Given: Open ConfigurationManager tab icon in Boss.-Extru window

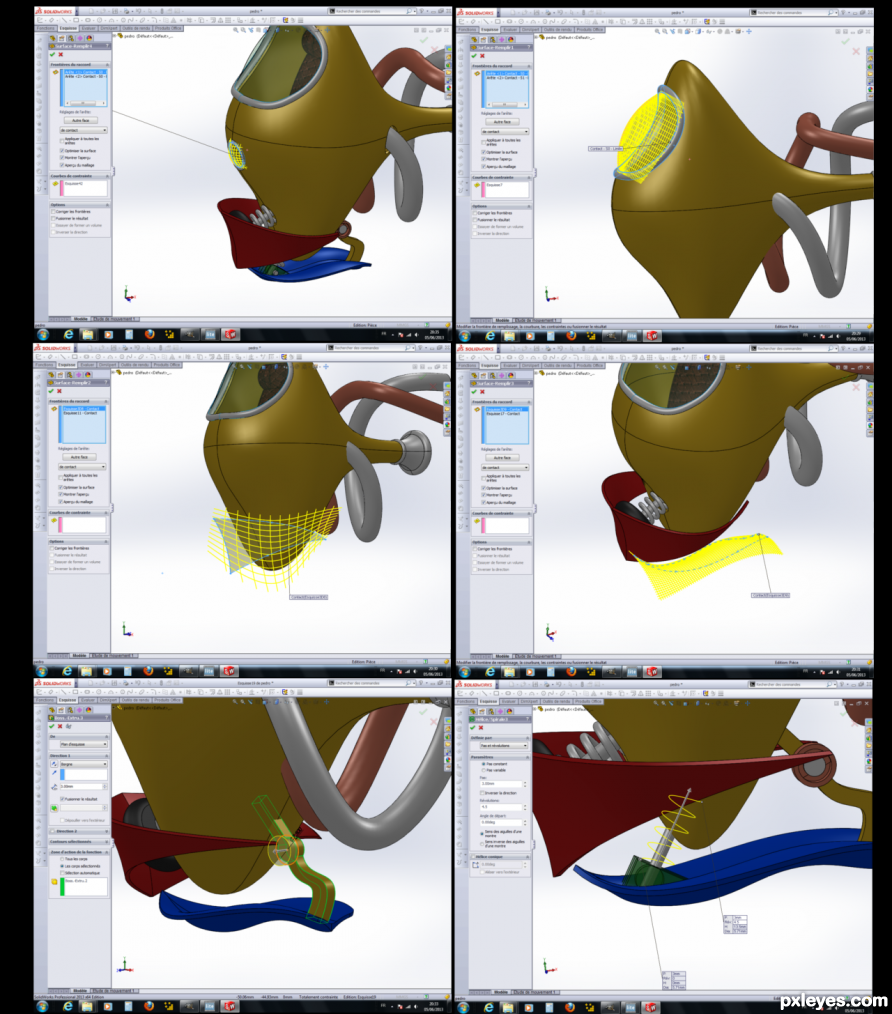Looking at the screenshot, I should (71, 710).
